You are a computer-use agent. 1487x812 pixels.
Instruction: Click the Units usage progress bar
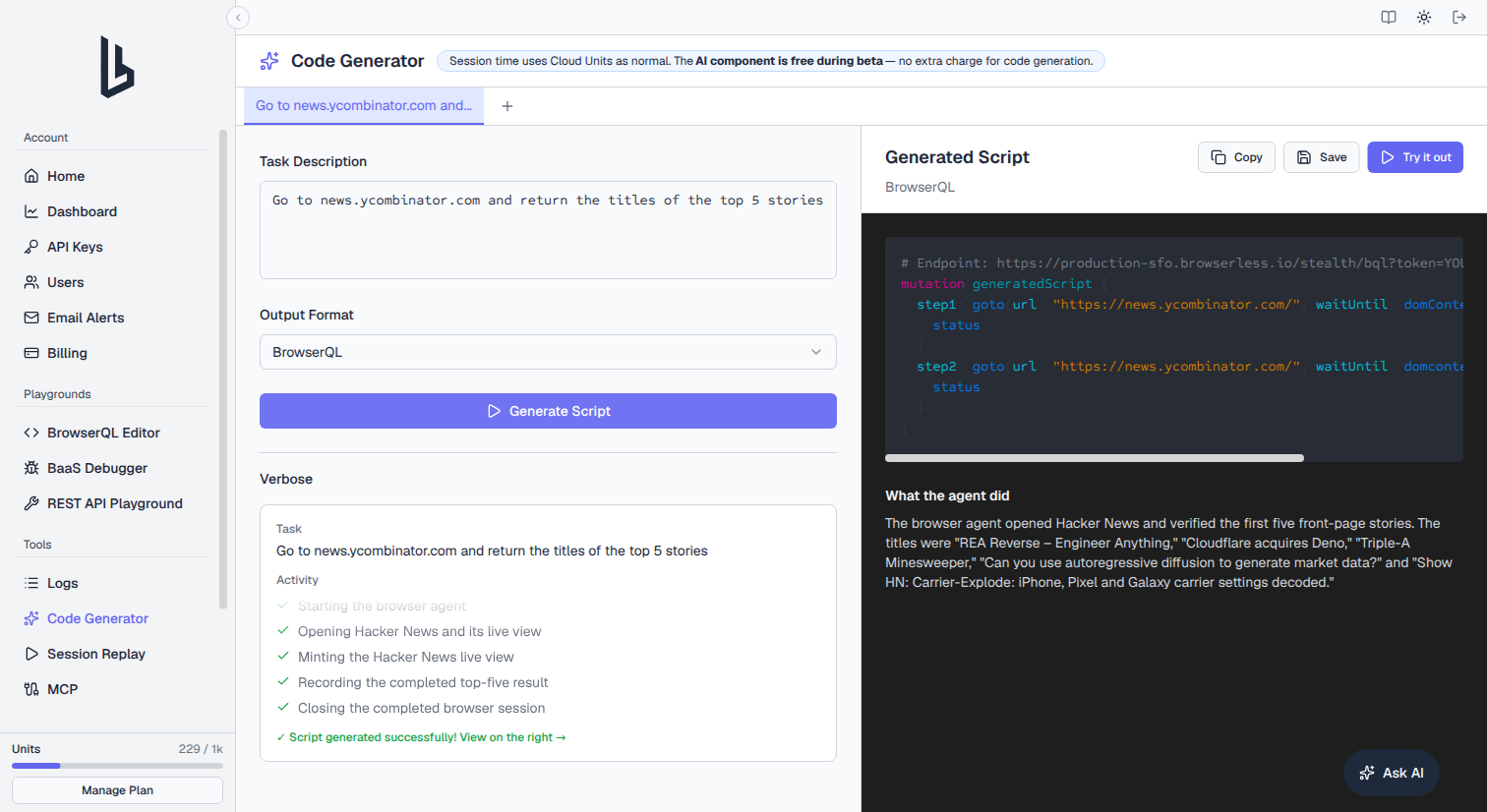(117, 766)
